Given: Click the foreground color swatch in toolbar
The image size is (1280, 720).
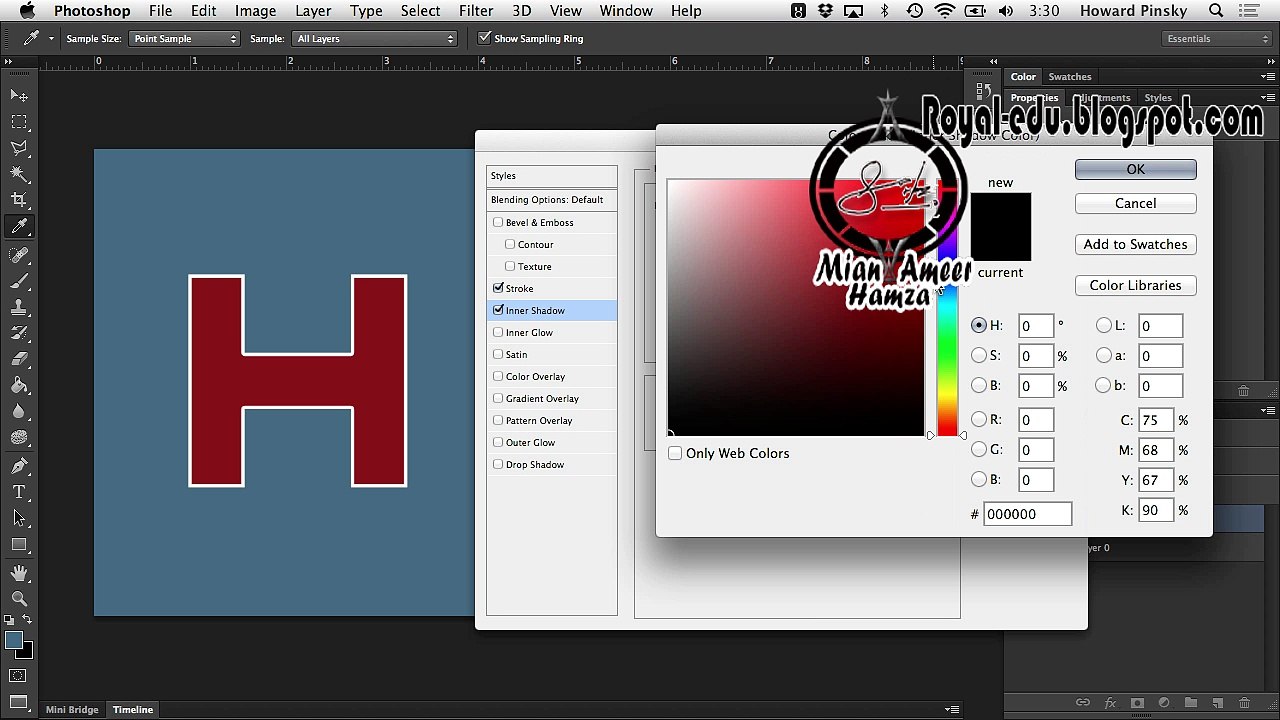Looking at the screenshot, I should point(13,641).
